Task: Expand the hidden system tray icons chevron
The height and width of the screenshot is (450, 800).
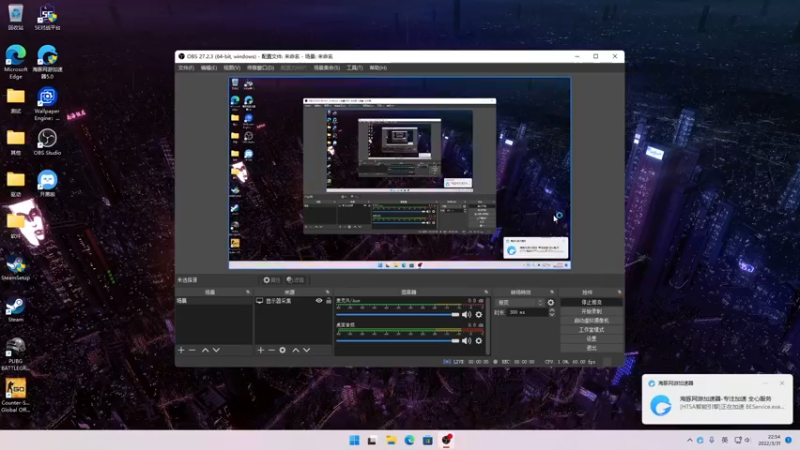Action: tap(690, 440)
